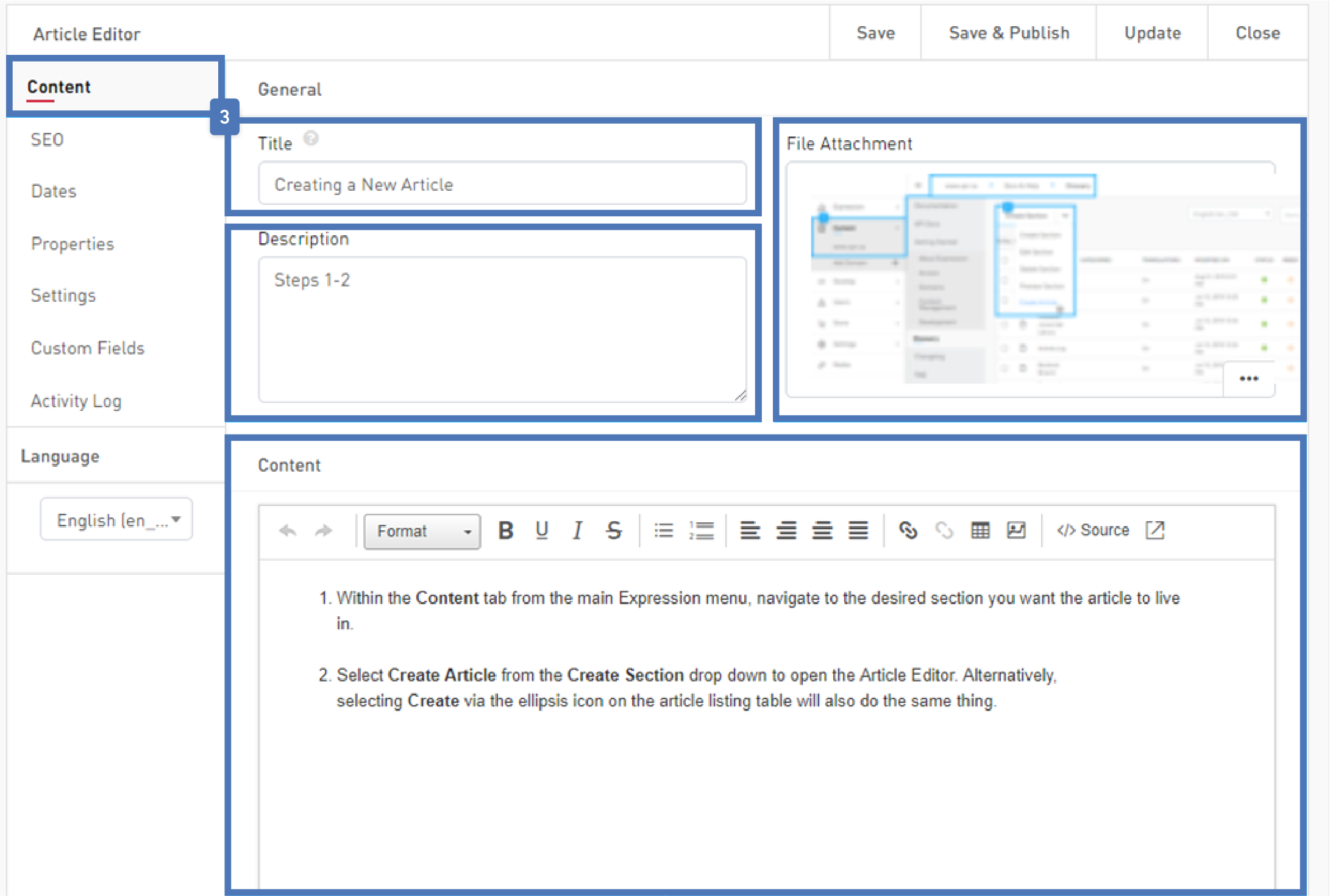Apply strikethrough formatting

coord(614,530)
